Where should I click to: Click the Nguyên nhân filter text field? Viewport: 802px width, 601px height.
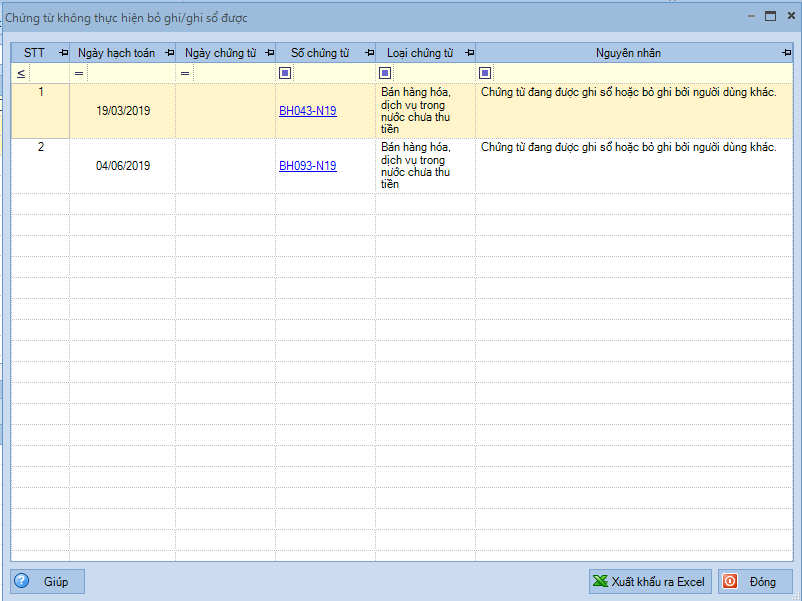click(x=640, y=73)
